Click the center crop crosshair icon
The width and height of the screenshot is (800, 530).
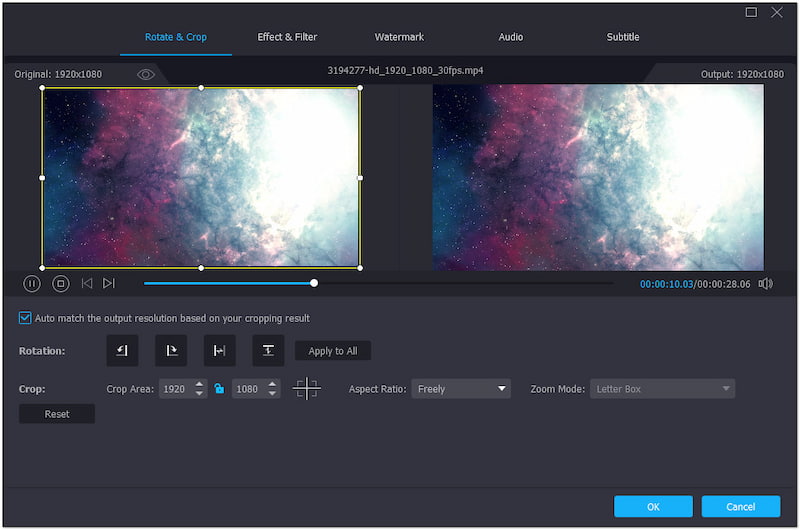306,389
